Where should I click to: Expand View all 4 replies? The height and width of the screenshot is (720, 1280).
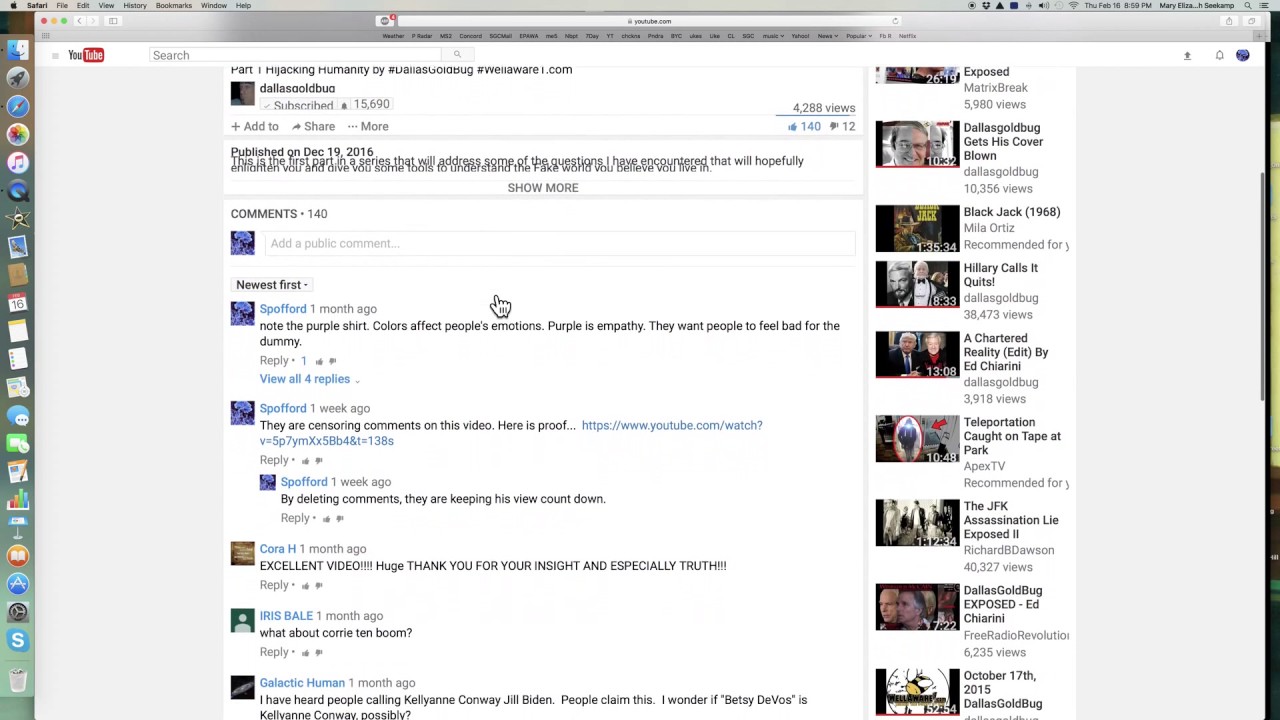point(309,379)
